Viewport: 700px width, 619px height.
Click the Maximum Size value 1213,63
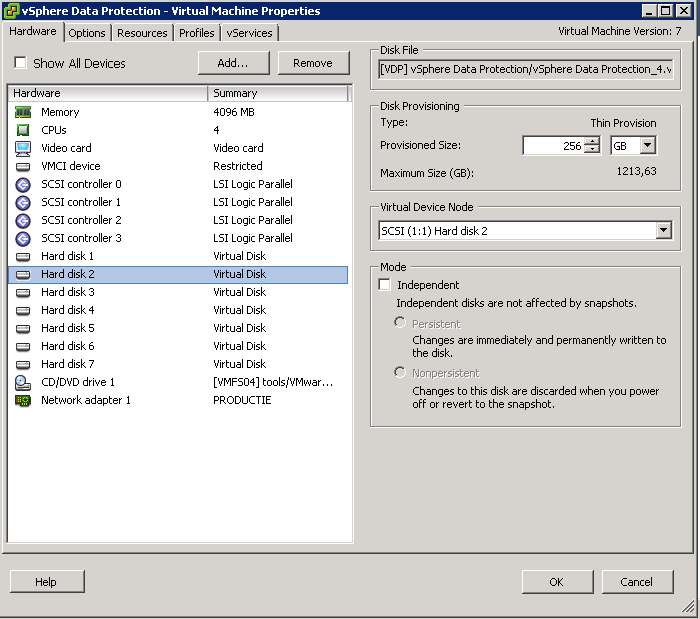pos(637,171)
